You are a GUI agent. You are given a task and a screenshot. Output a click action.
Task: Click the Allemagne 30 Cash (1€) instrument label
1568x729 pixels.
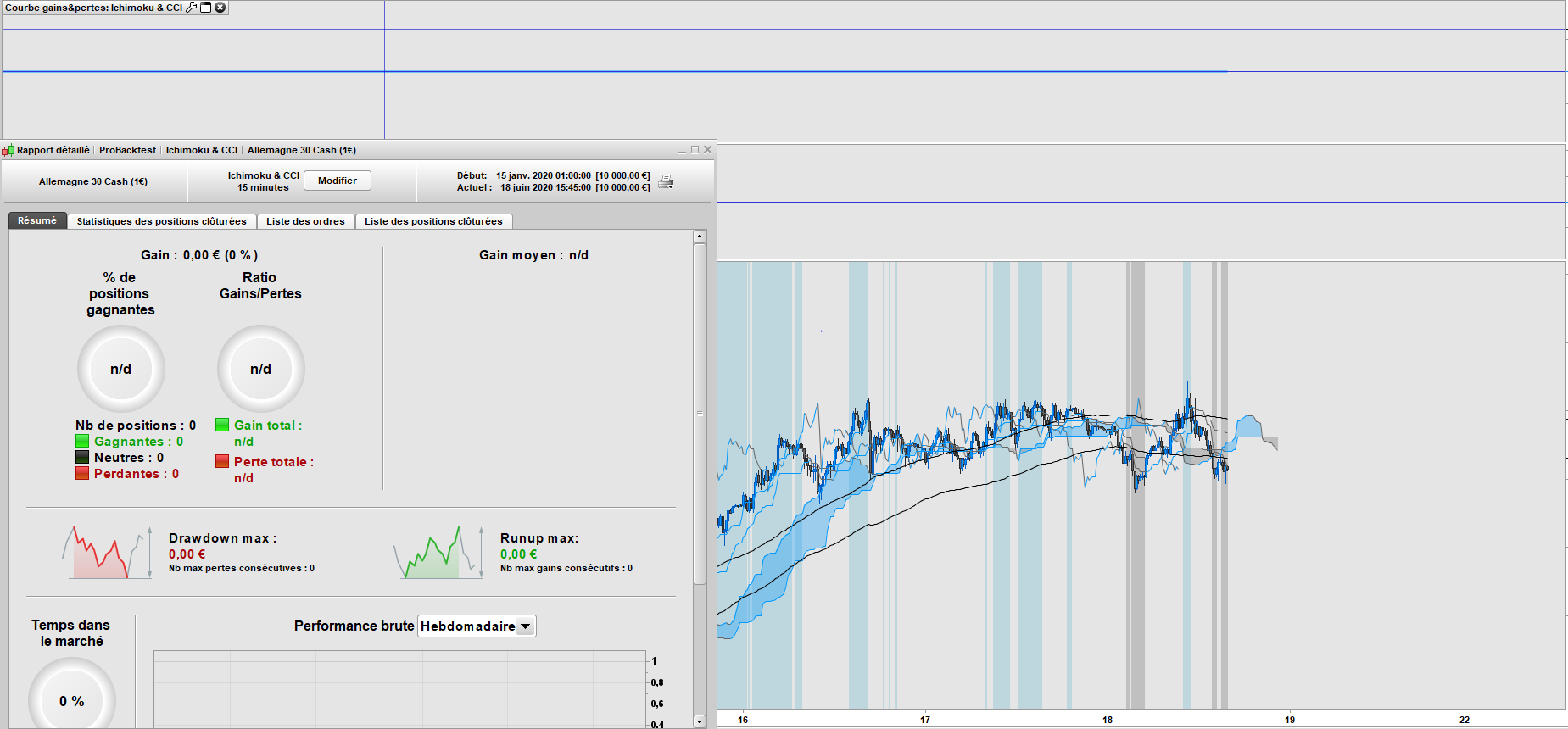click(x=93, y=181)
